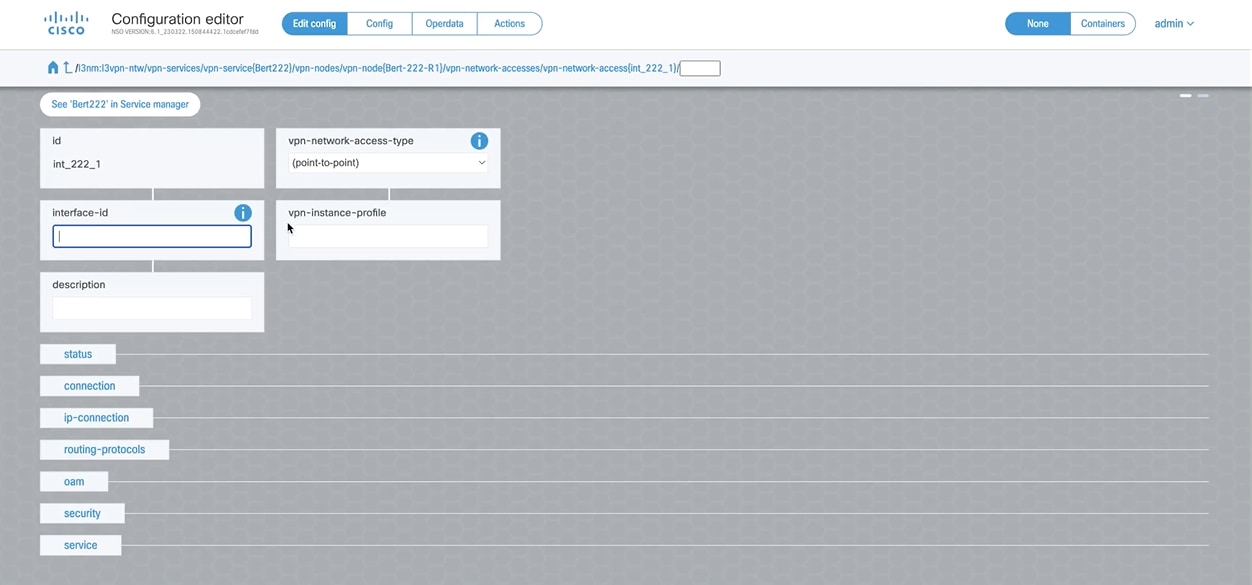Open the vpn-network-access-type dropdown
This screenshot has height=585, width=1252.
[387, 161]
